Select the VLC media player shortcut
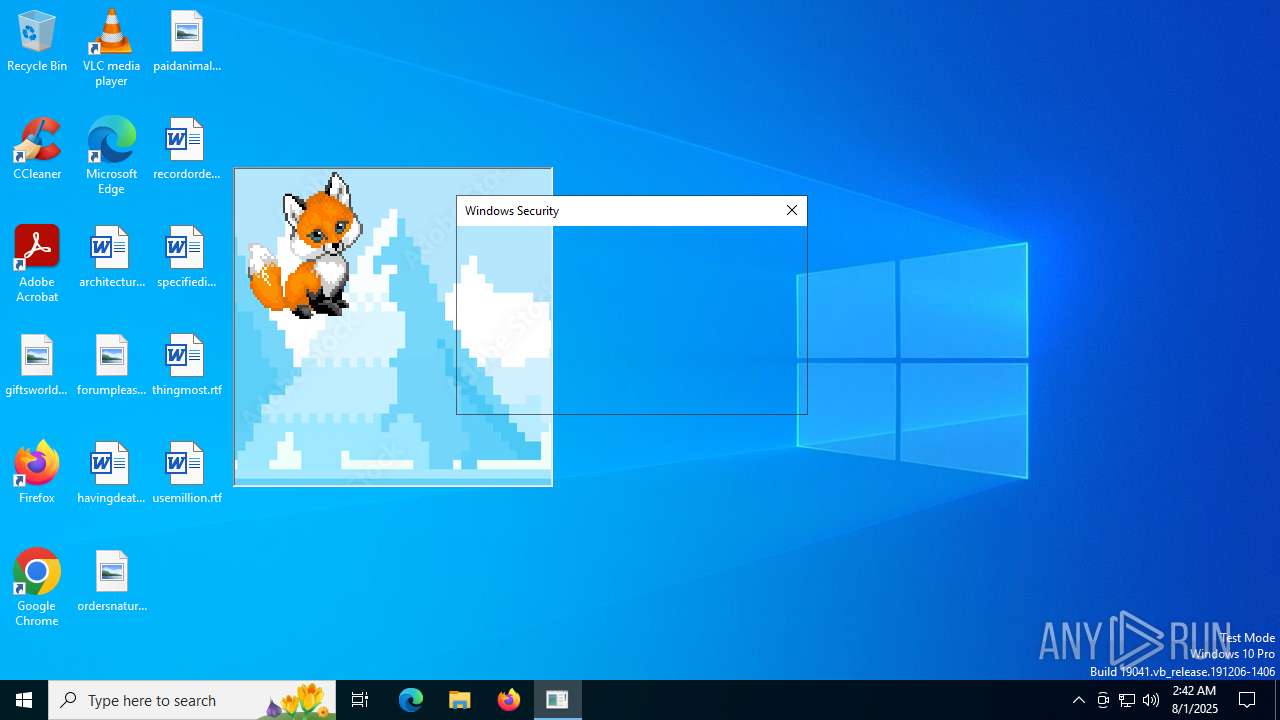The height and width of the screenshot is (720, 1280). (x=111, y=48)
